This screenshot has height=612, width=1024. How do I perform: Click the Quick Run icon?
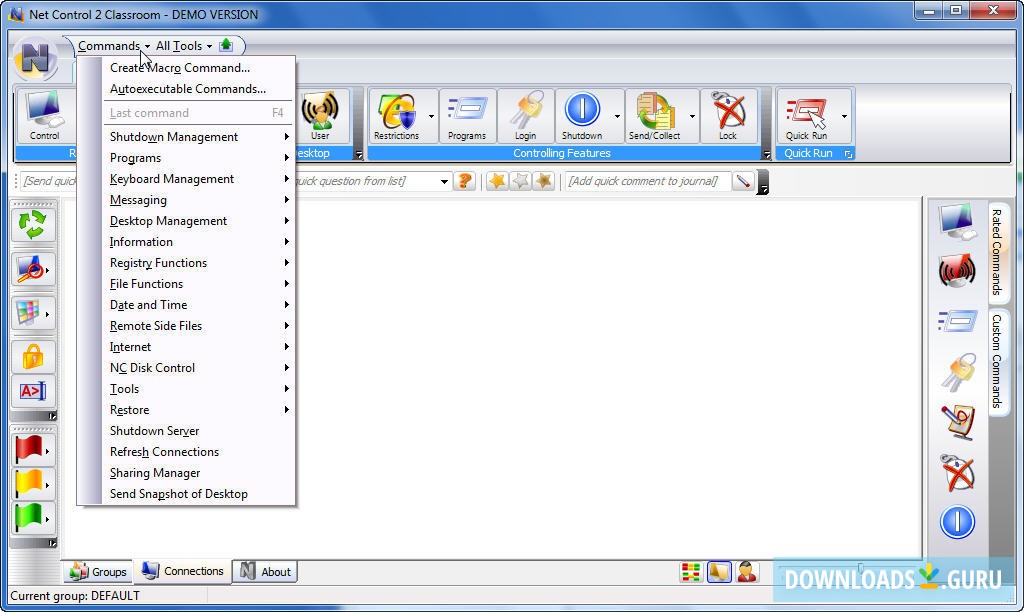pyautogui.click(x=807, y=116)
